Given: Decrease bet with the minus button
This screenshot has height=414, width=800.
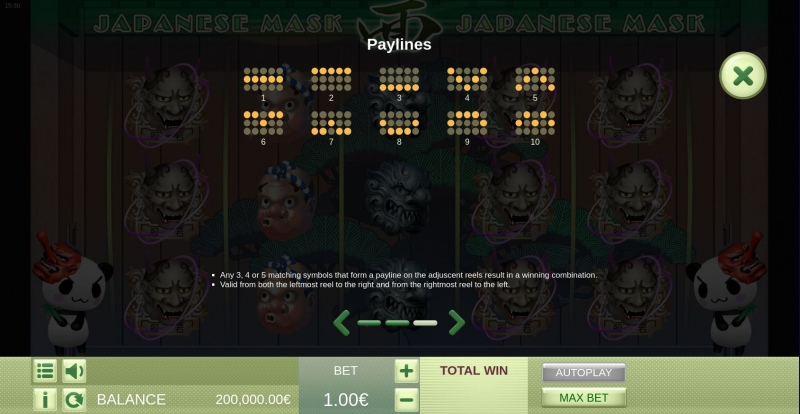Looking at the screenshot, I should (x=407, y=400).
